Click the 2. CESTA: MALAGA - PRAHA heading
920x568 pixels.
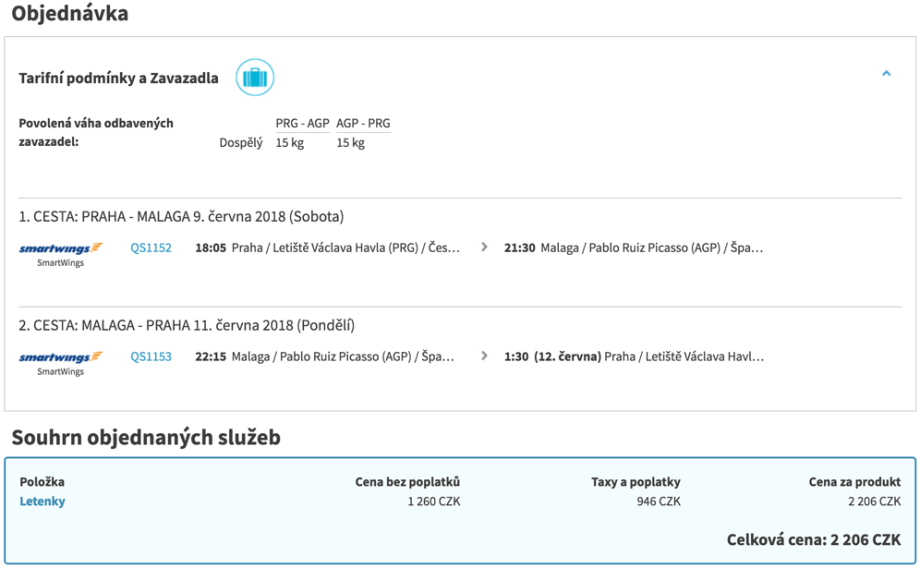coord(187,325)
